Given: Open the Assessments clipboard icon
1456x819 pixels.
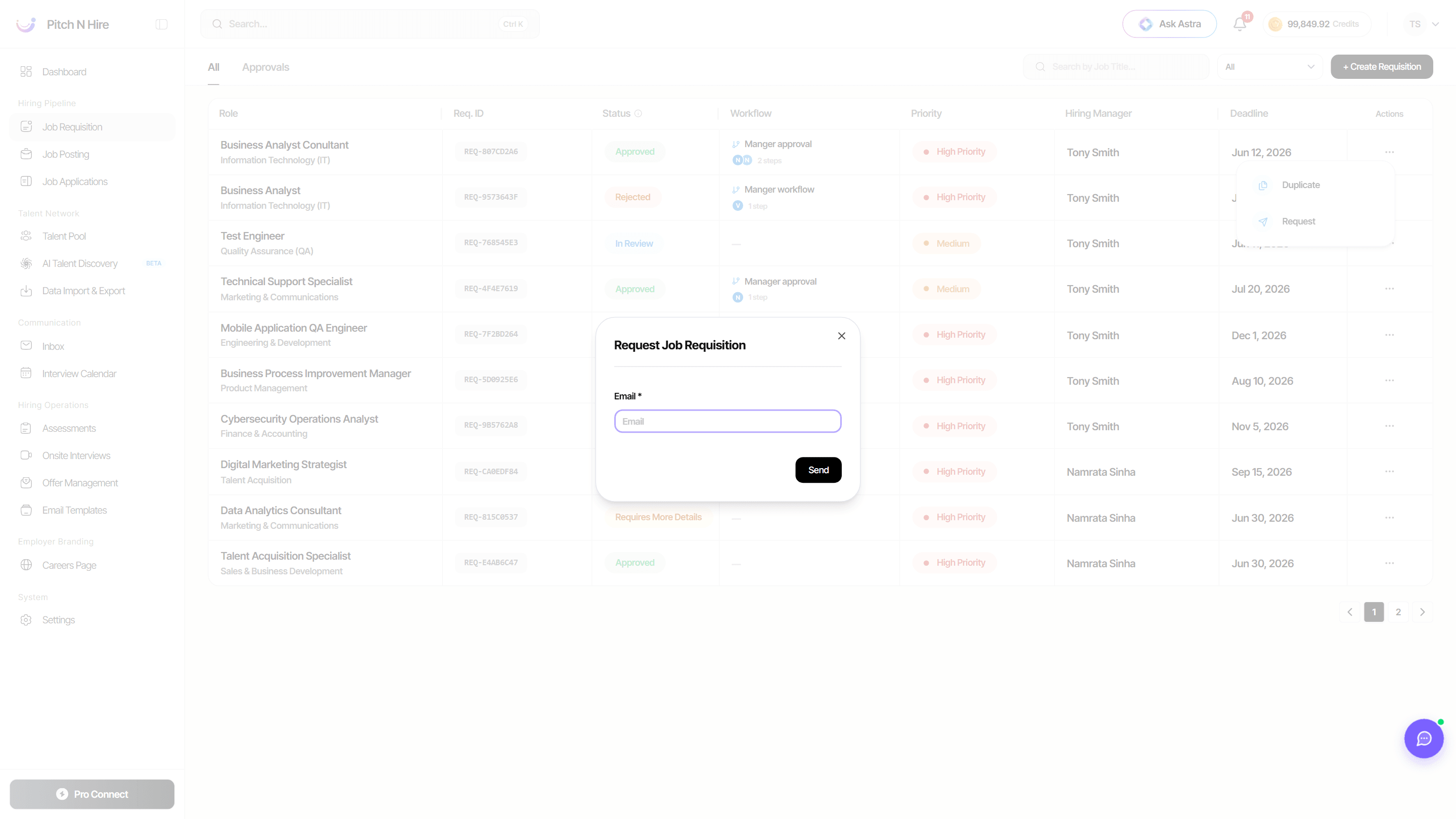Looking at the screenshot, I should (x=26, y=428).
